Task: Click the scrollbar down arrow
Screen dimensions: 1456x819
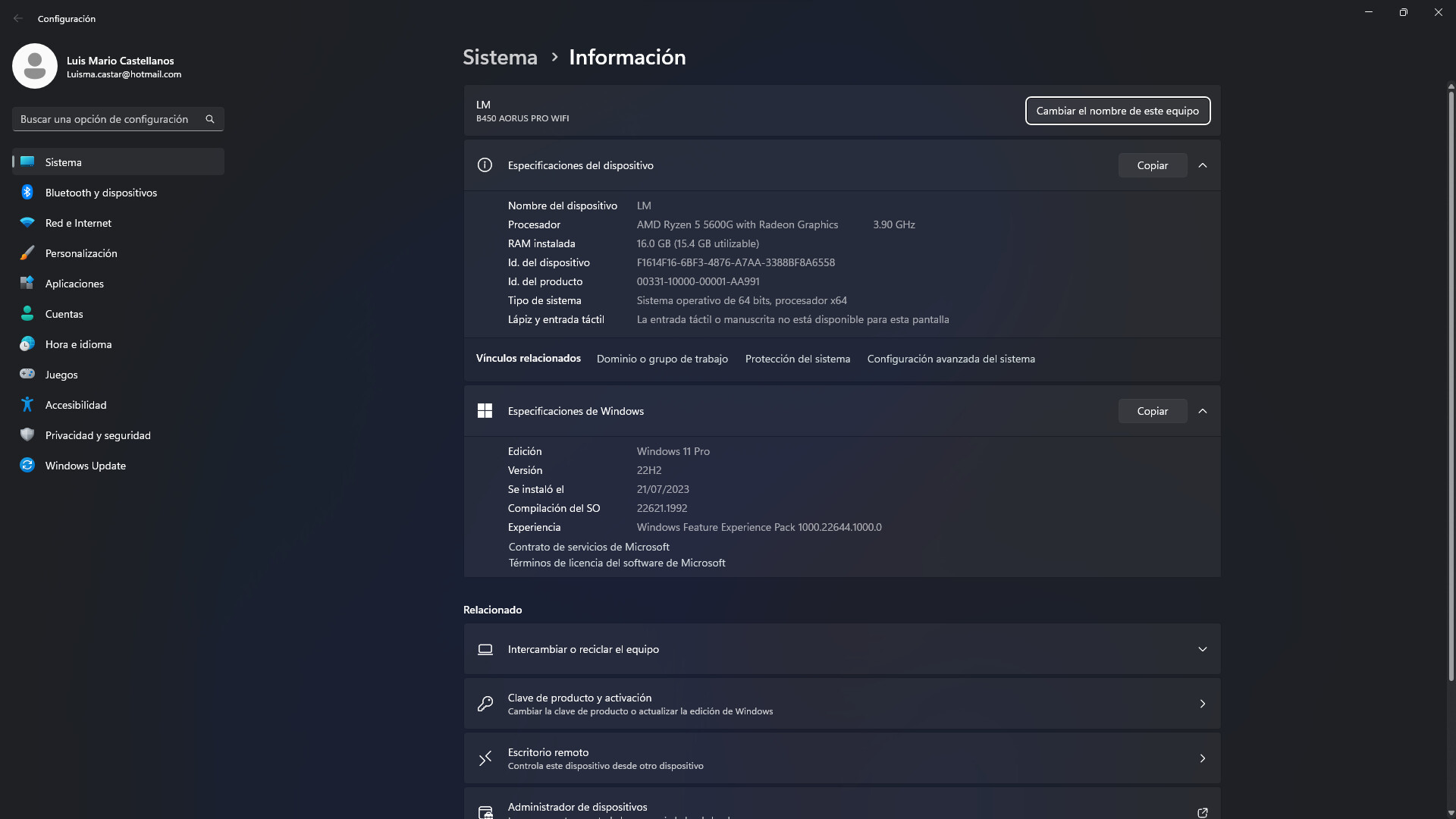Action: coord(1451,813)
